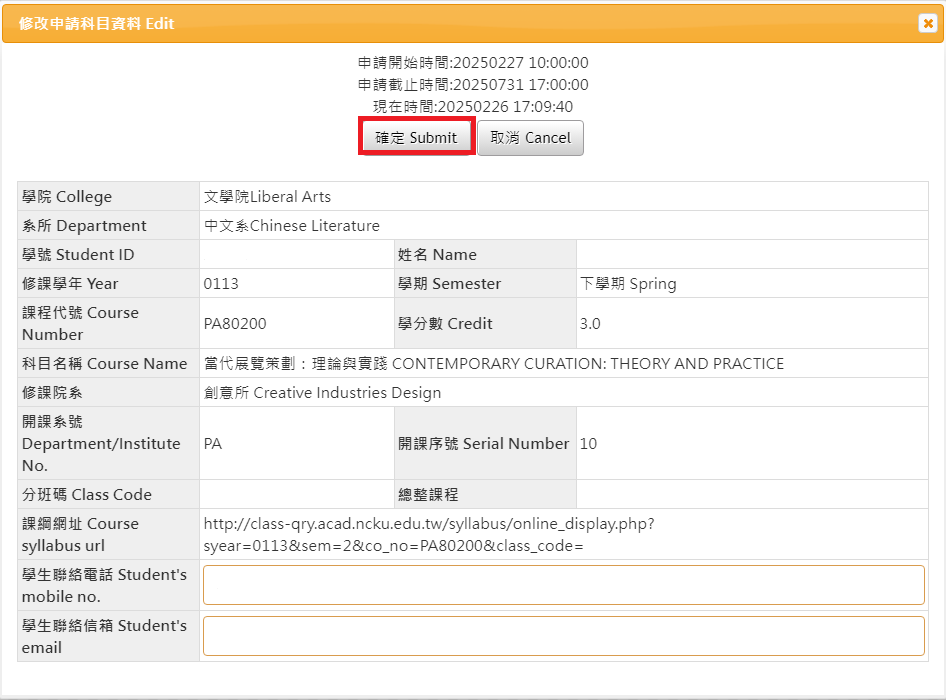Click the 修改申請科目資料 Edit dialog title
The image size is (946, 700).
pyautogui.click(x=97, y=23)
